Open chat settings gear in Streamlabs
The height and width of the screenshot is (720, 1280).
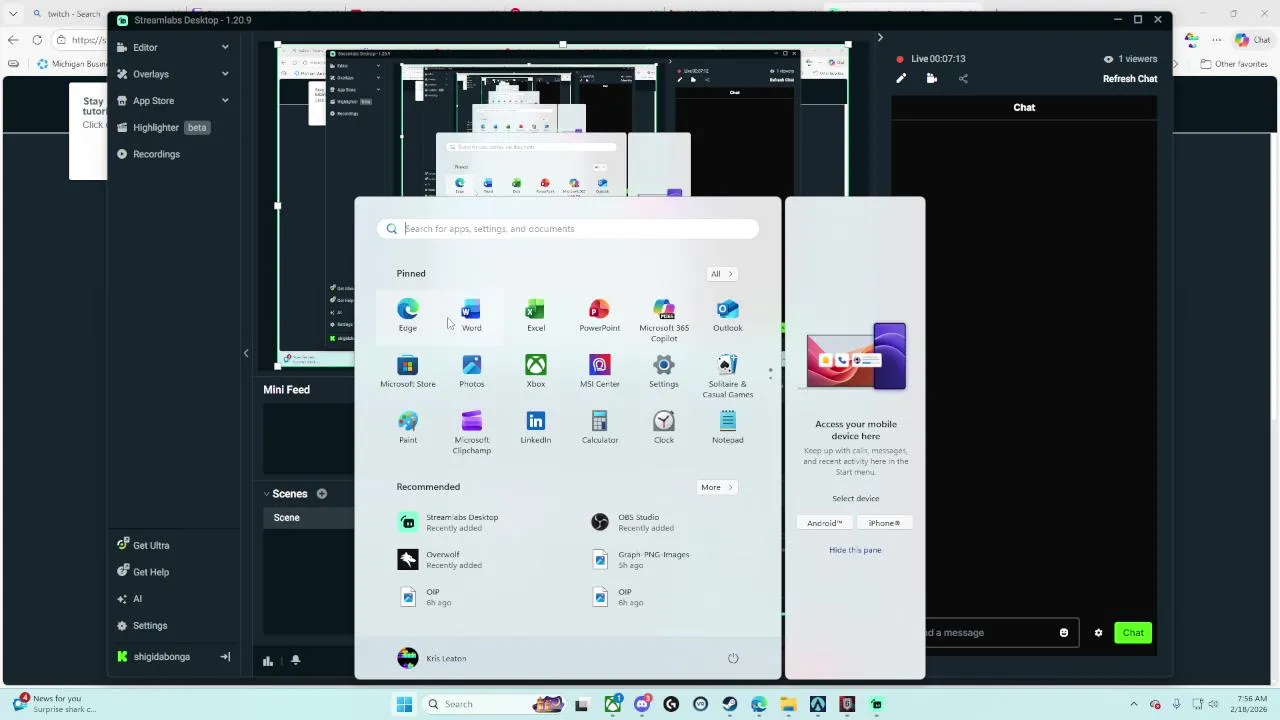pos(1098,632)
